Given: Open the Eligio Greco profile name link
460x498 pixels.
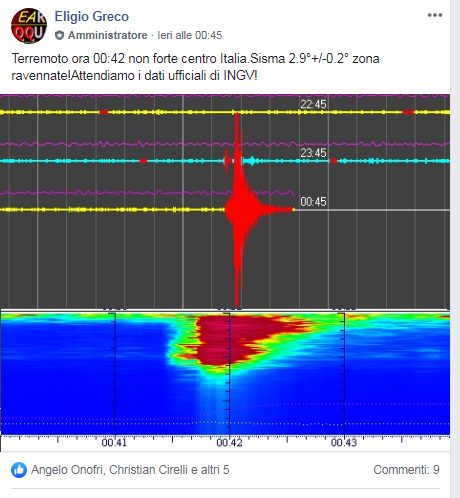Looking at the screenshot, I should 92,16.
